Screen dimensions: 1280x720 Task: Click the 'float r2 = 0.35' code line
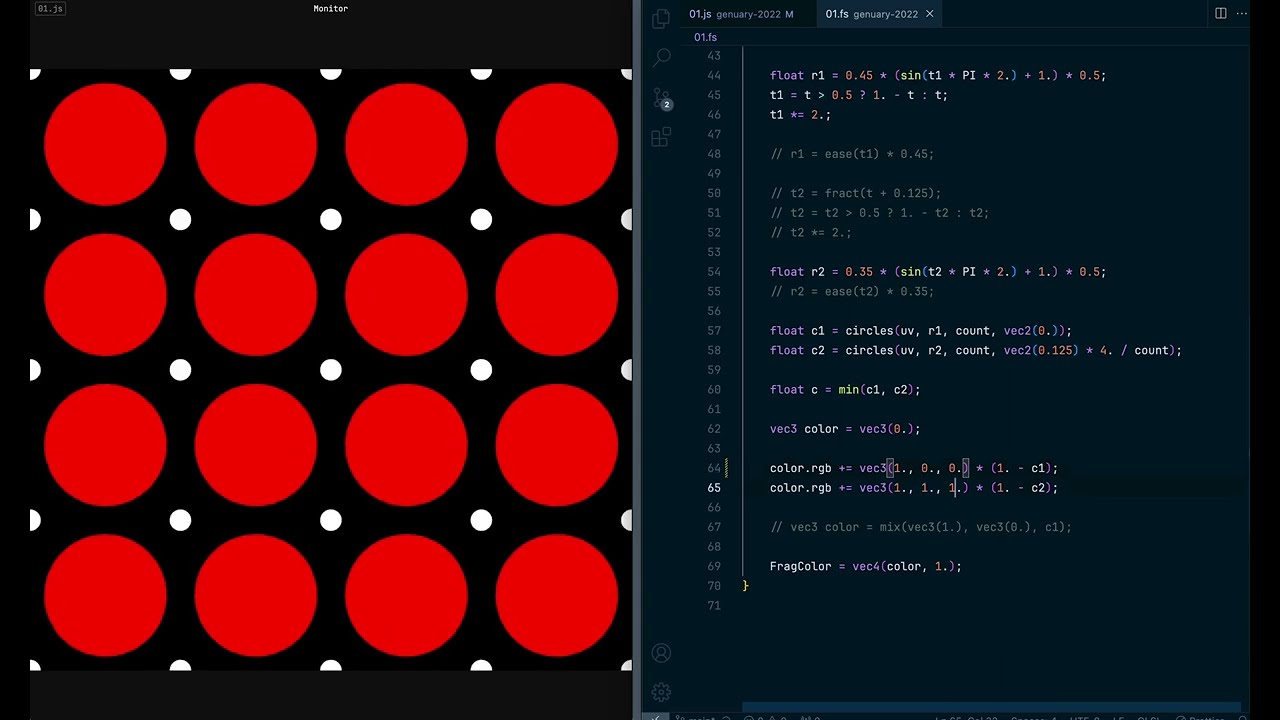pyautogui.click(x=938, y=271)
